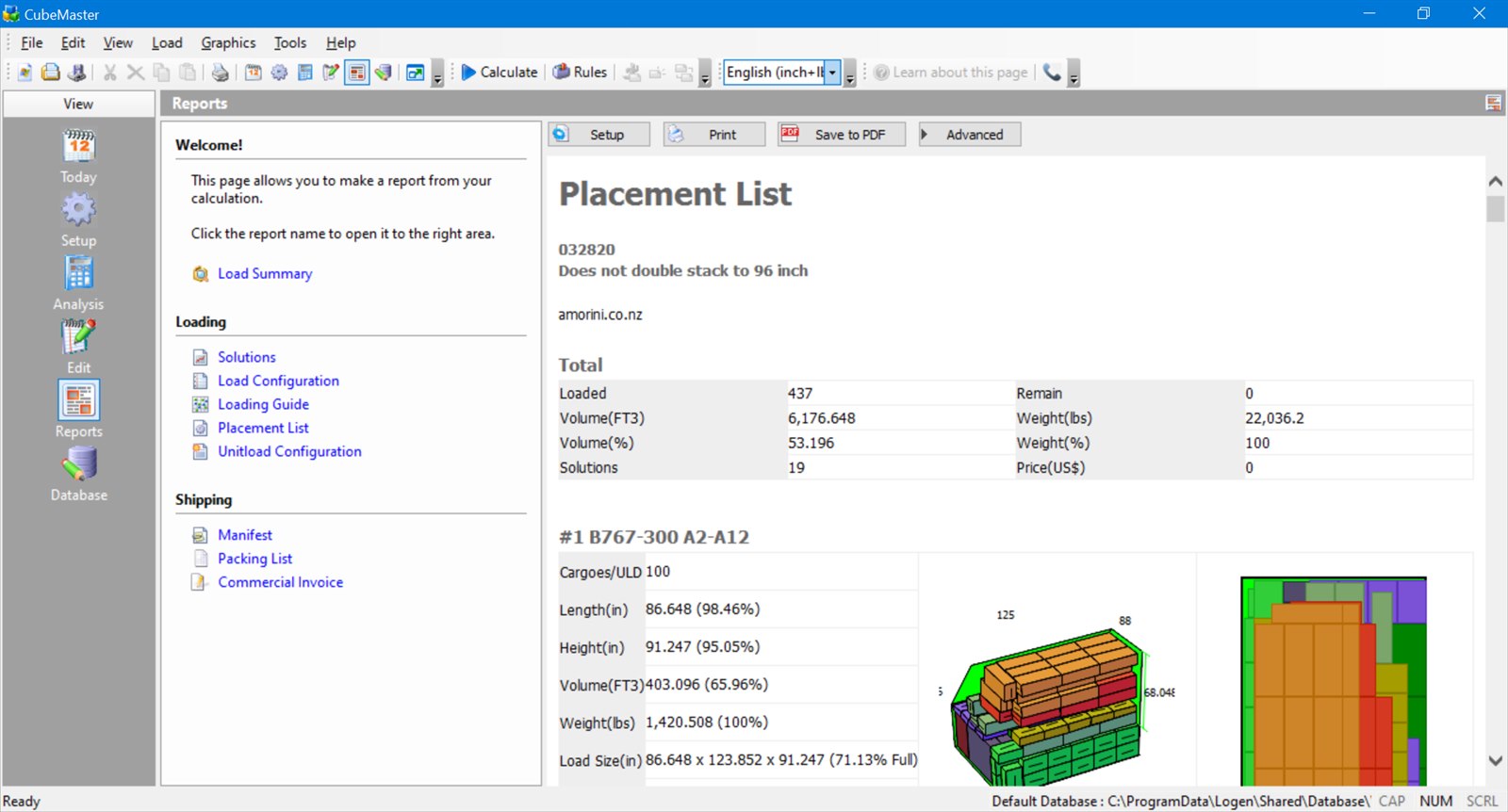Open the Database sidebar section

click(78, 475)
